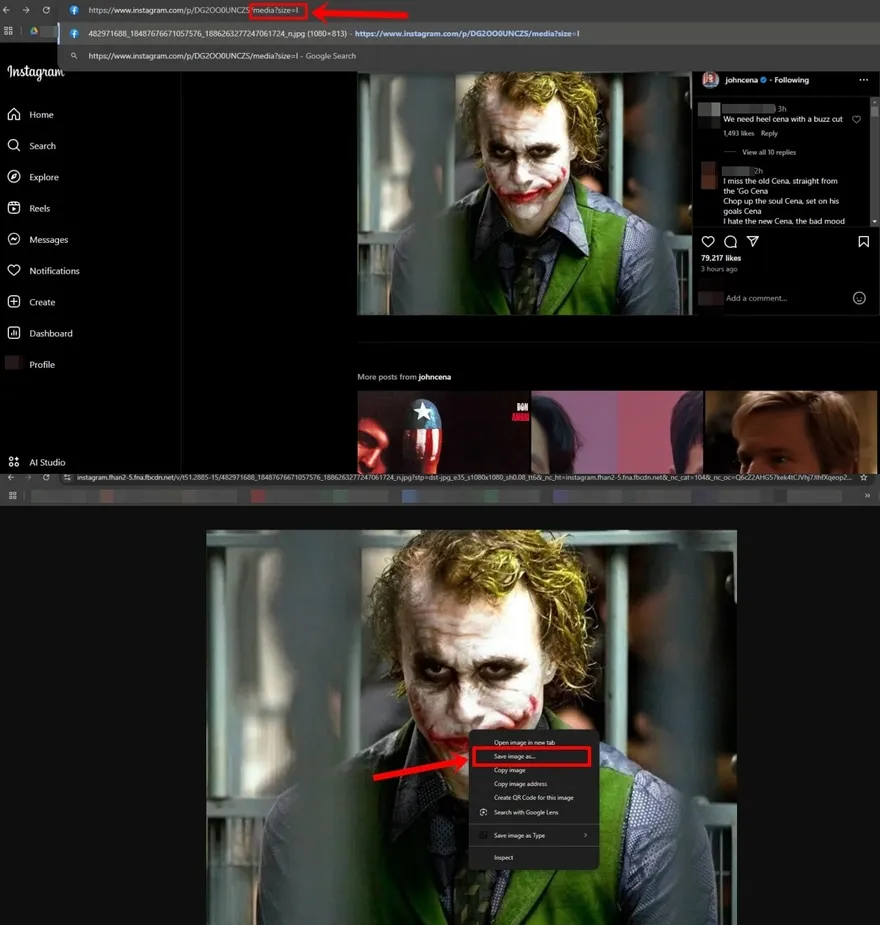This screenshot has width=880, height=925.
Task: Open emoji picker in comment box
Action: tap(859, 298)
